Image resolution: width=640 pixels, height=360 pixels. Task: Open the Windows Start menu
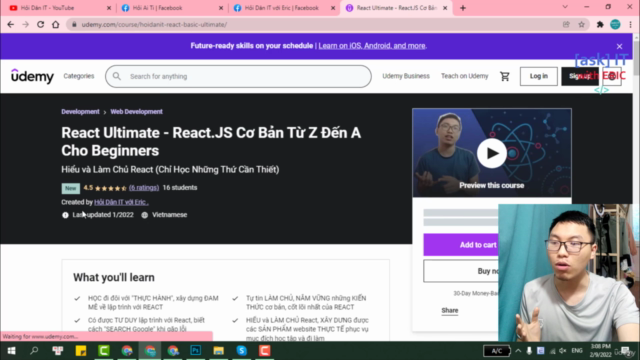11,351
